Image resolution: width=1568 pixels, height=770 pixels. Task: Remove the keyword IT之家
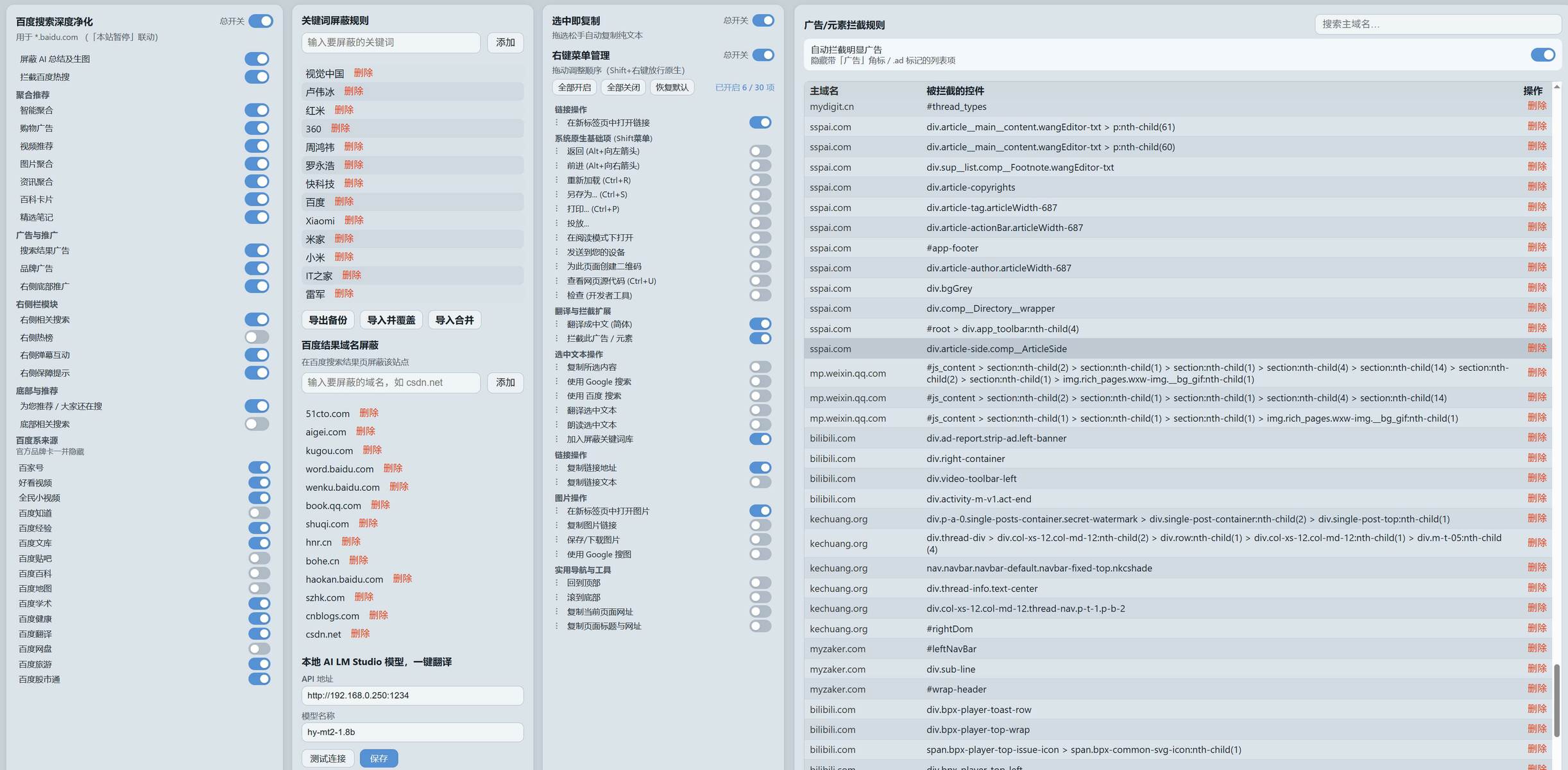352,275
